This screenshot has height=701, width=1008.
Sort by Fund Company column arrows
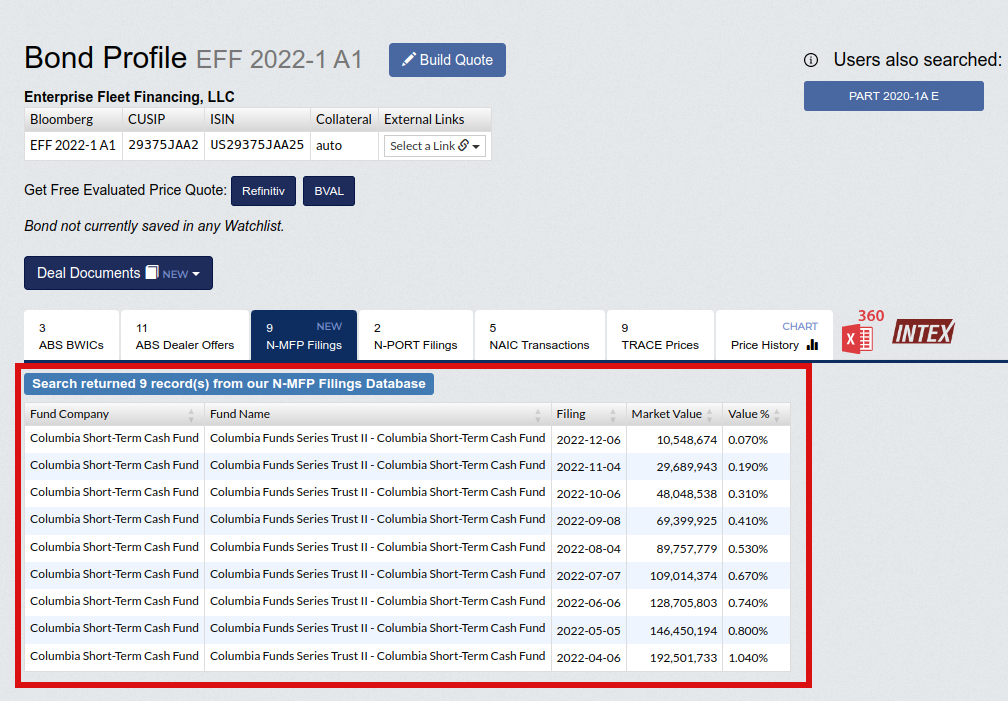click(192, 414)
